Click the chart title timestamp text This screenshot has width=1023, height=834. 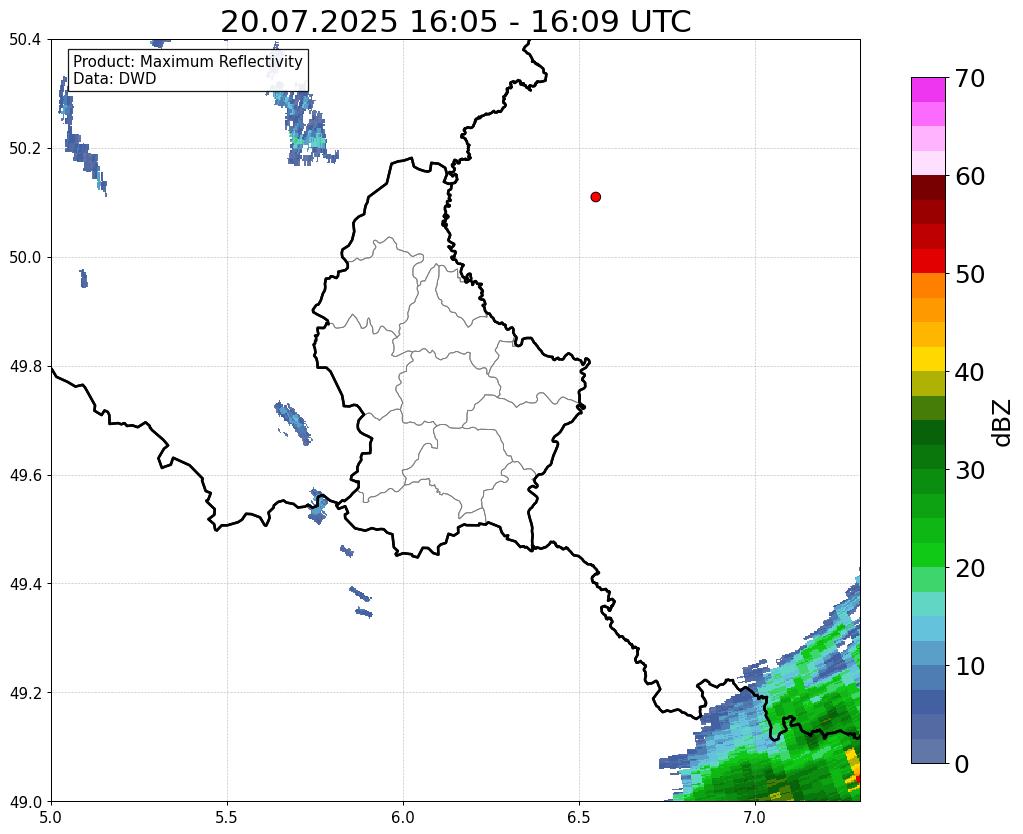(x=455, y=22)
